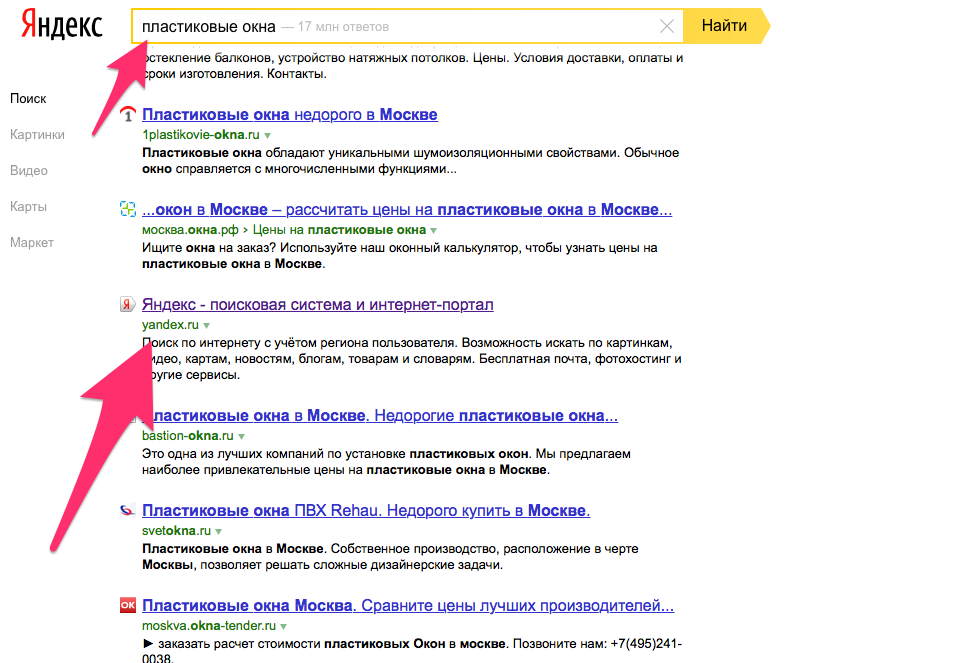The image size is (968, 663).
Task: Open result Недорогие пластиковые окна bastion-okna
Action: click(x=380, y=416)
